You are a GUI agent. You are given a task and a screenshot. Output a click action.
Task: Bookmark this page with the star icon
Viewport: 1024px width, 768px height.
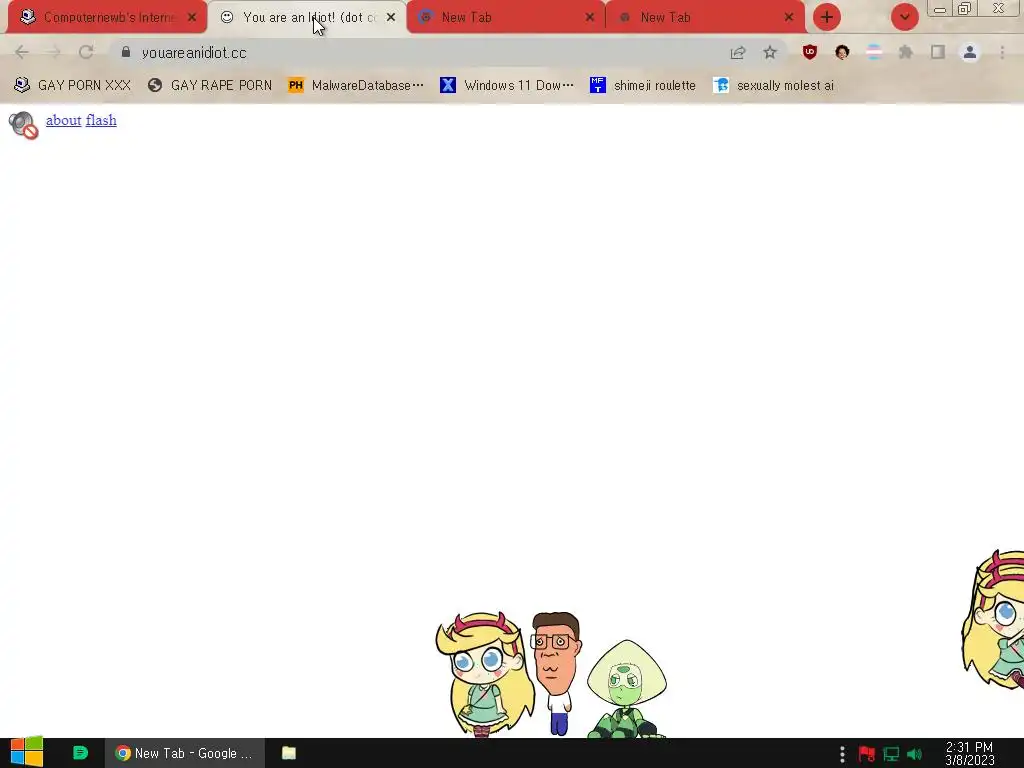(x=770, y=52)
